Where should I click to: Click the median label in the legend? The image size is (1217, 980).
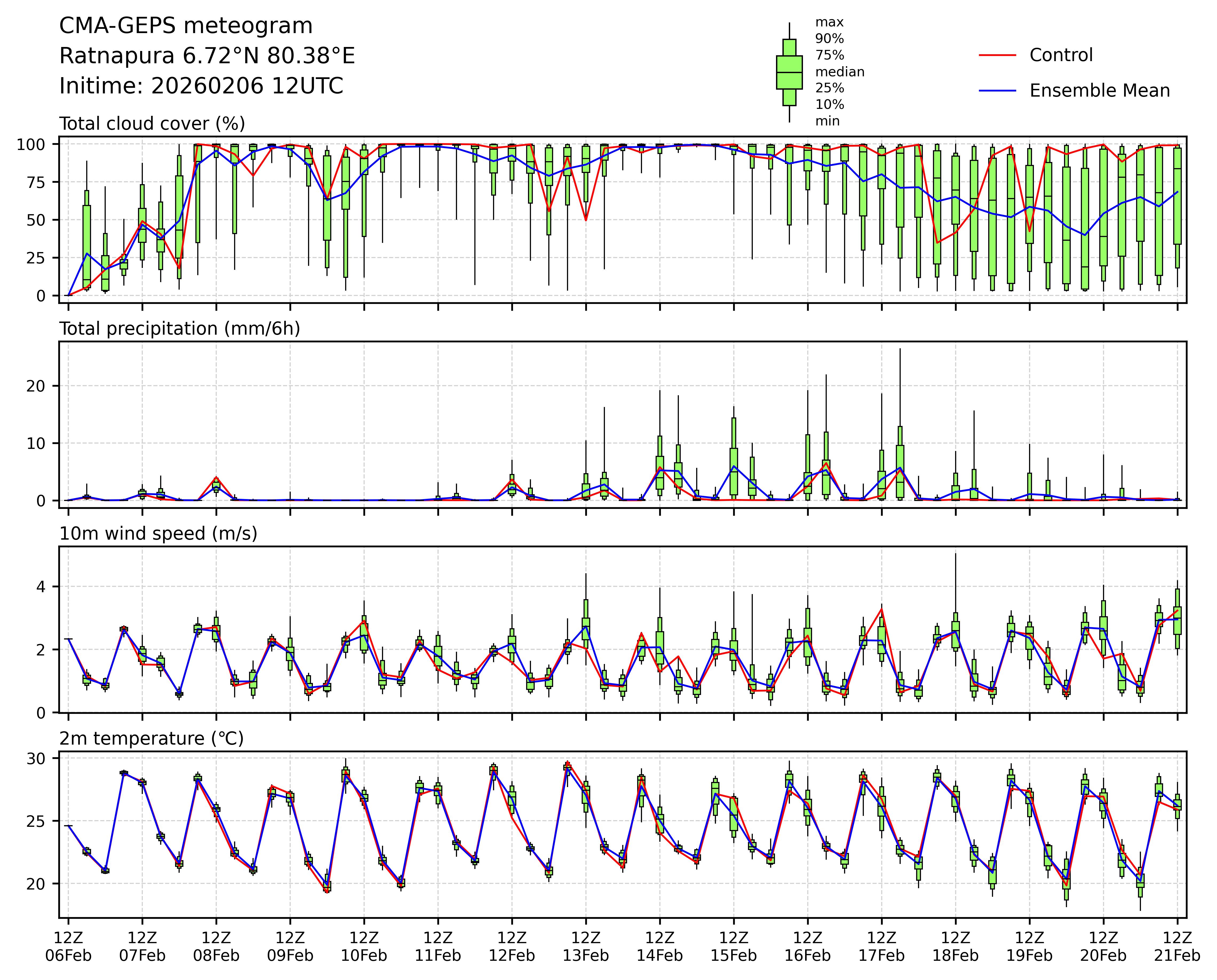point(839,72)
